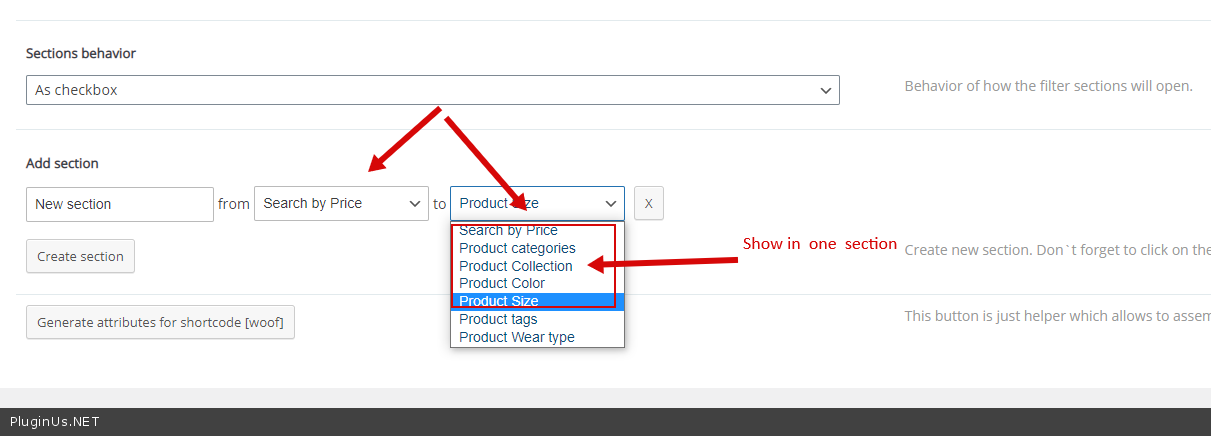Select 'Product tags' from the dropdown list
Viewport: 1211px width, 436px height.
(x=498, y=319)
